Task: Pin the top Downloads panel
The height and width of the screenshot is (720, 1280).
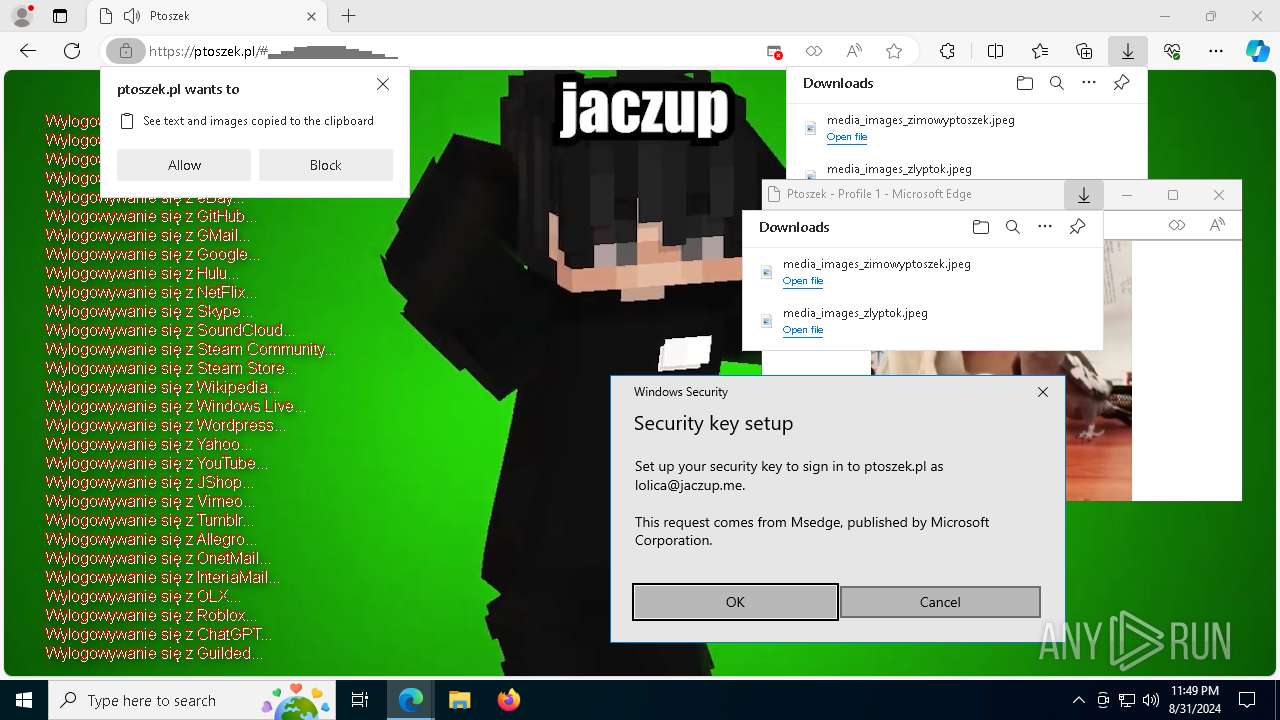Action: 1121,83
